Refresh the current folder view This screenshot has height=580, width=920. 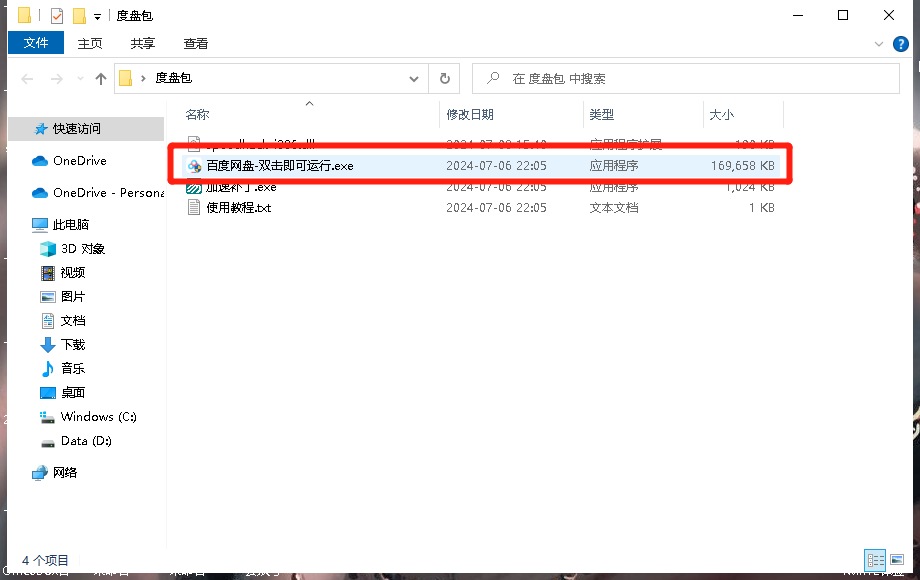(445, 79)
